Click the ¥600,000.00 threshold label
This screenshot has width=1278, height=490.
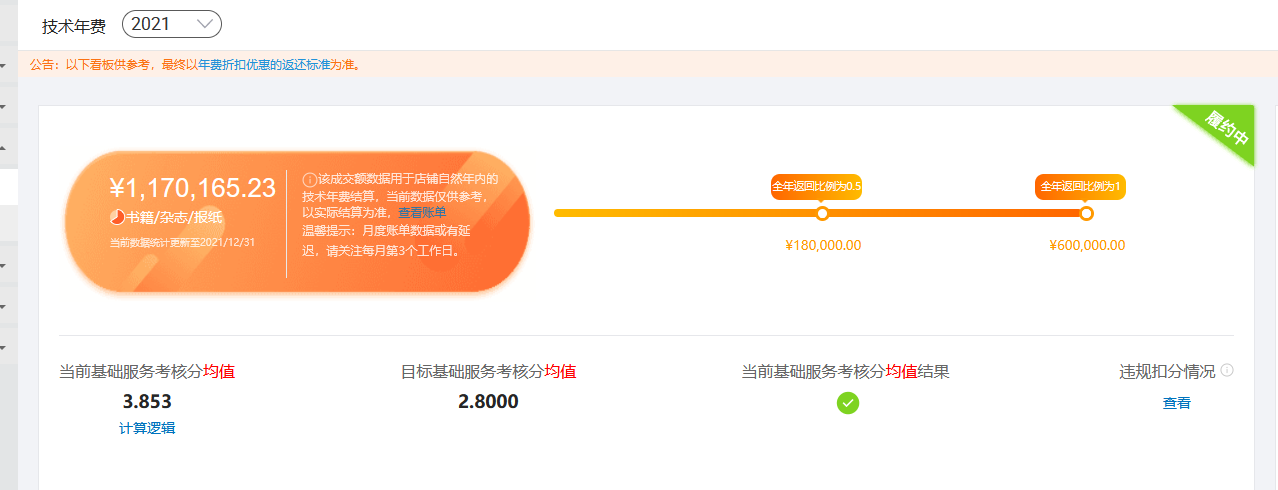tap(1087, 246)
